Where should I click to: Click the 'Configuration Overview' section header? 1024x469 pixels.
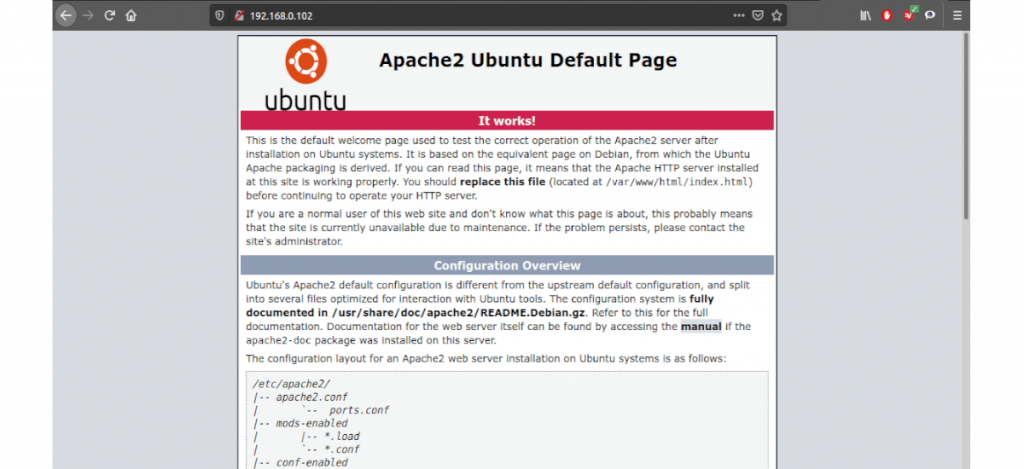click(507, 265)
